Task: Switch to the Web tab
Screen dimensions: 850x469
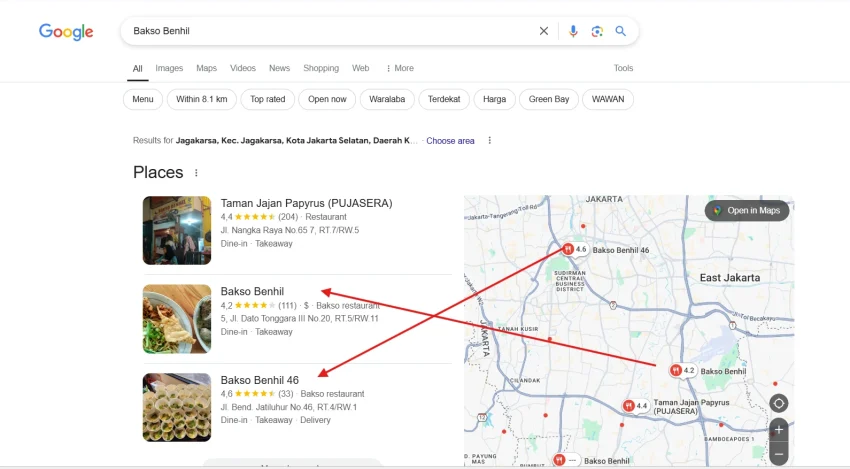Action: pos(360,68)
